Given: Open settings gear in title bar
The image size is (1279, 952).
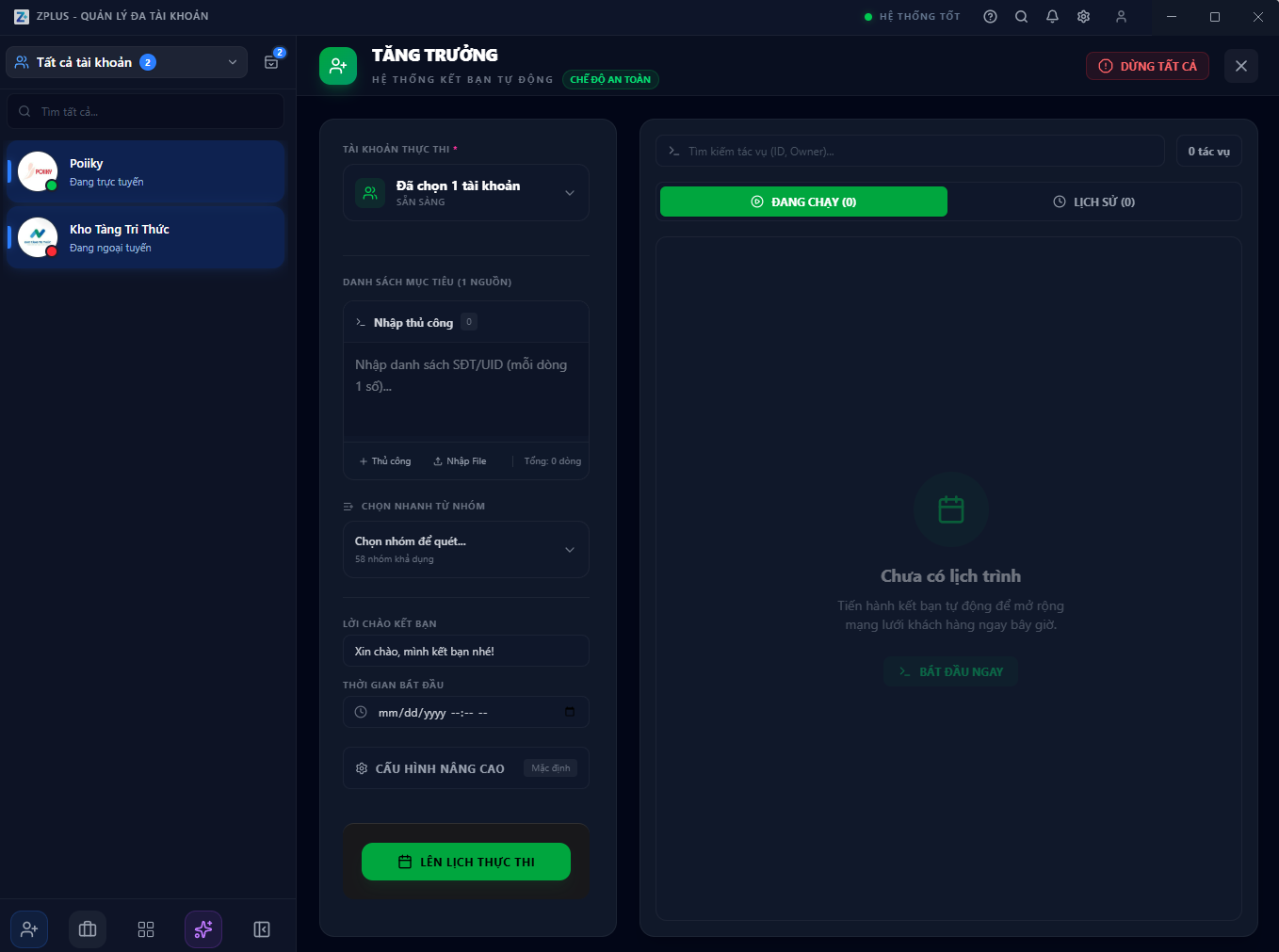Looking at the screenshot, I should 1083,17.
